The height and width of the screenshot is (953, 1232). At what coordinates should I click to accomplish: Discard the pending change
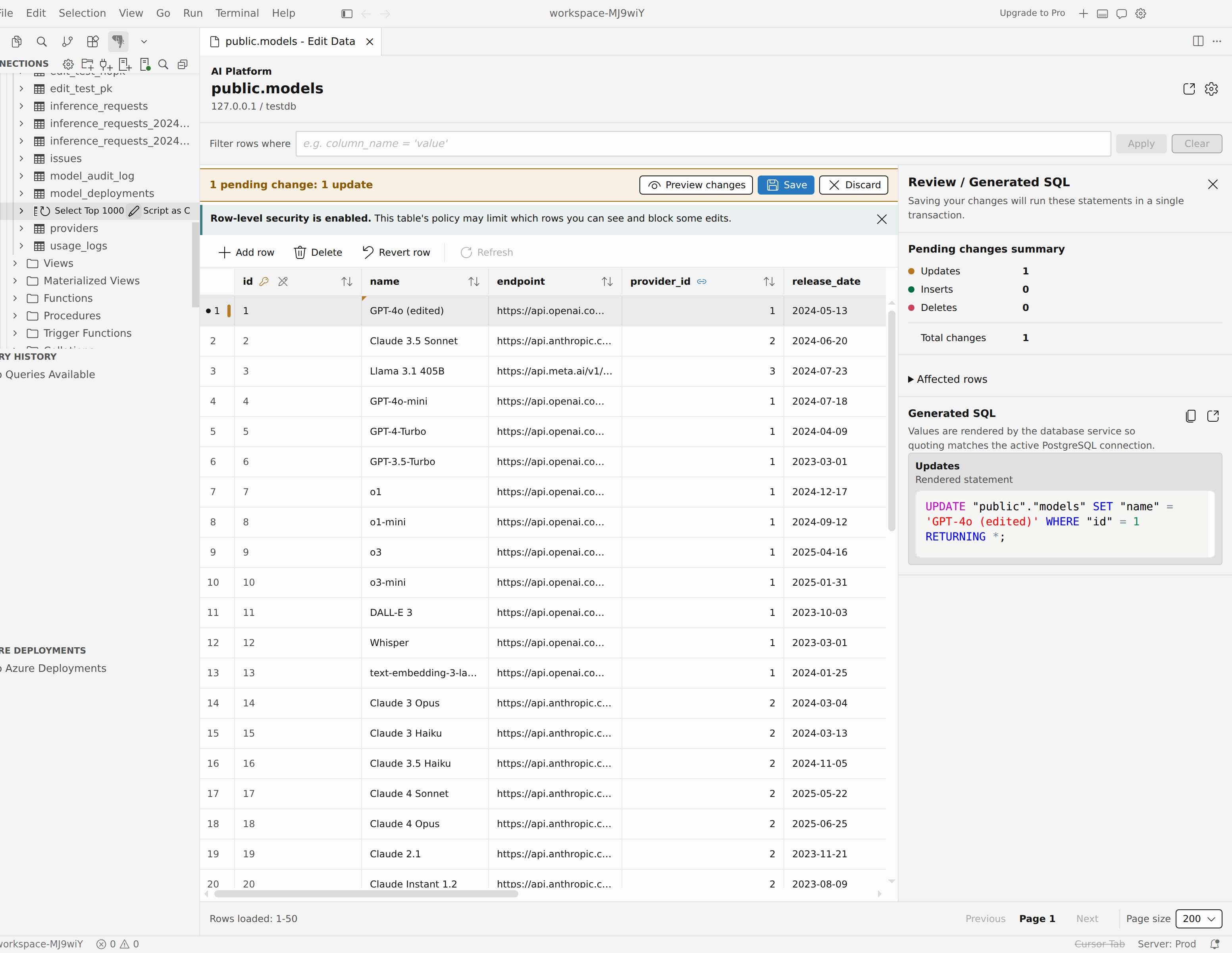pos(853,185)
